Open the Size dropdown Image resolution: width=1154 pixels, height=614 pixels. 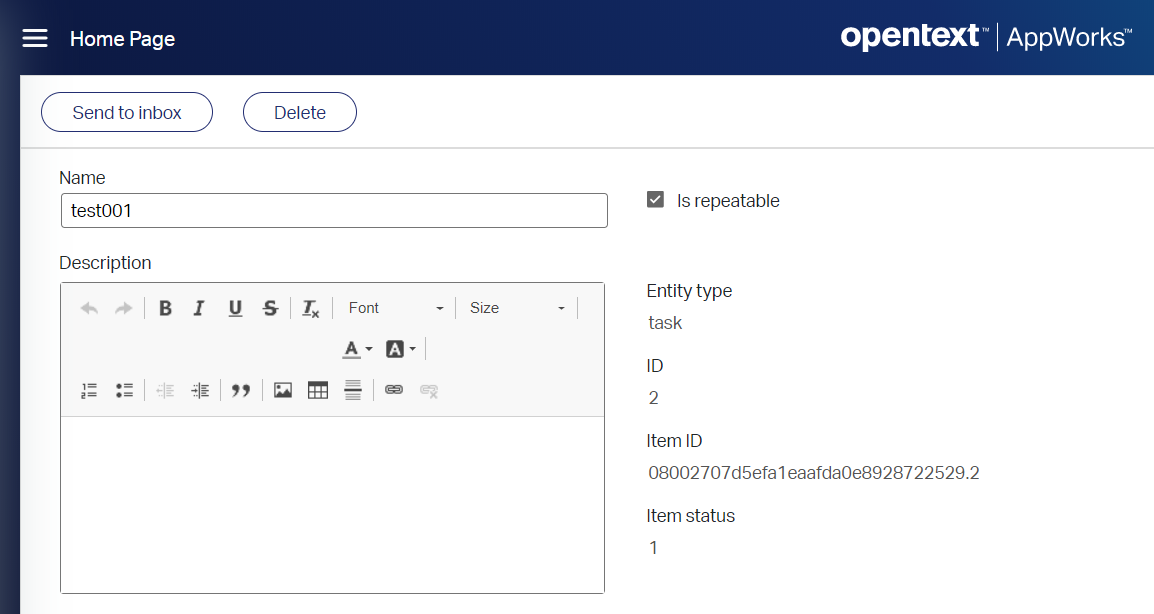(517, 308)
